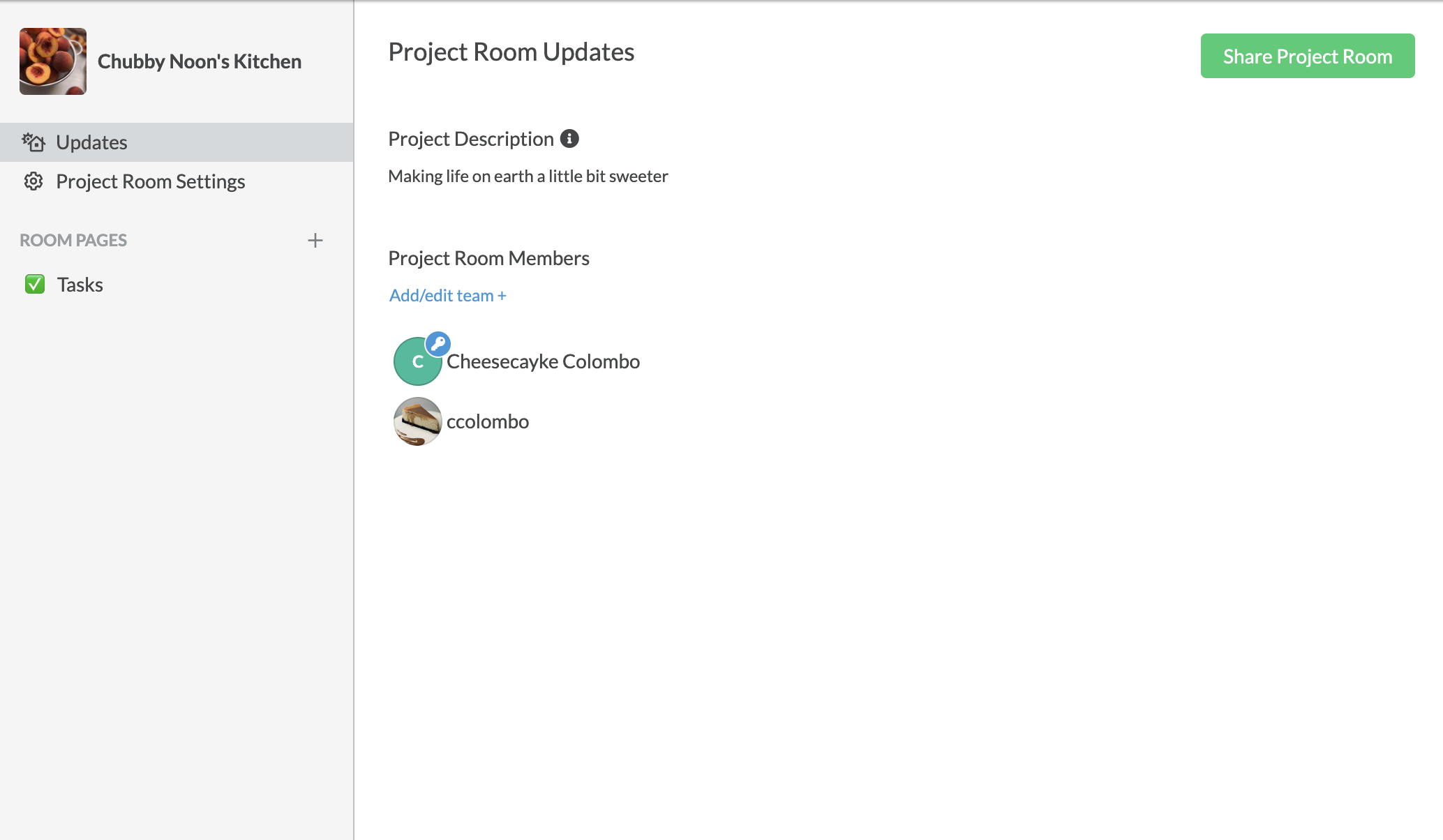Click the Room Pages section header
Image resolution: width=1443 pixels, height=840 pixels.
73,240
